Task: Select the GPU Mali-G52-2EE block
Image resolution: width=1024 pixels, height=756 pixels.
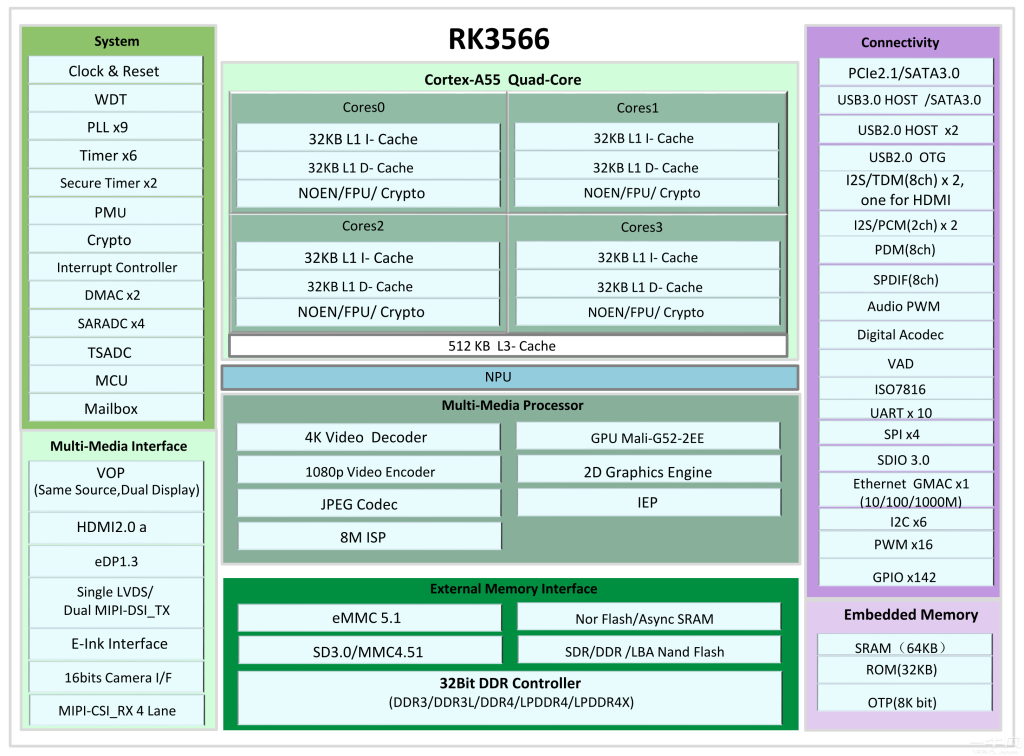Action: coord(648,437)
